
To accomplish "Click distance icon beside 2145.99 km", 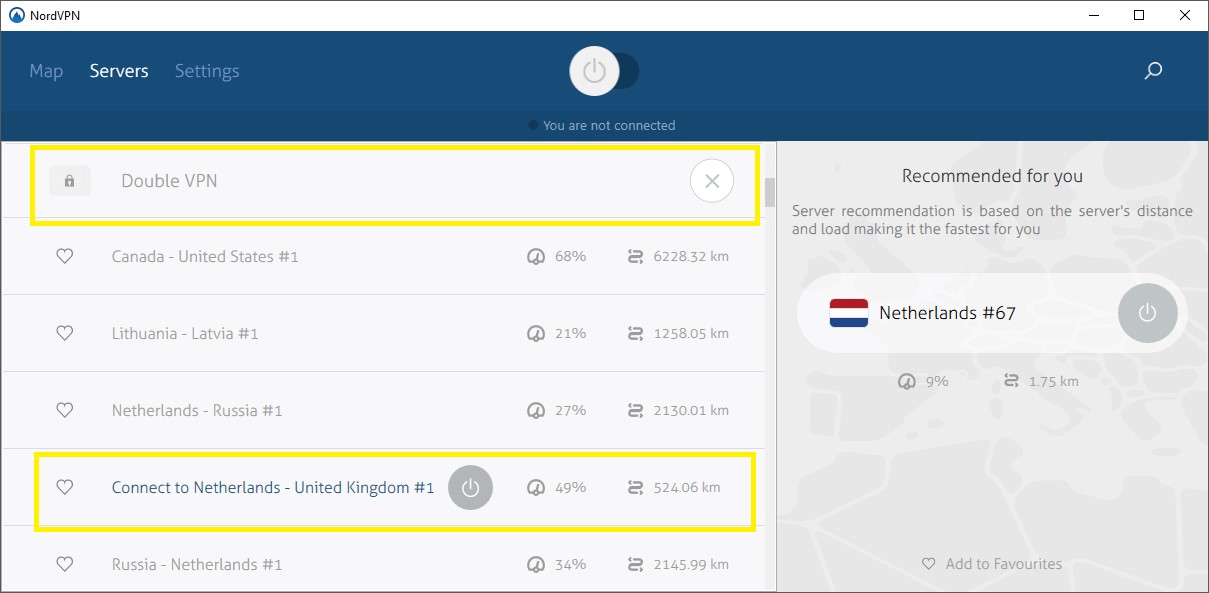I will [636, 565].
